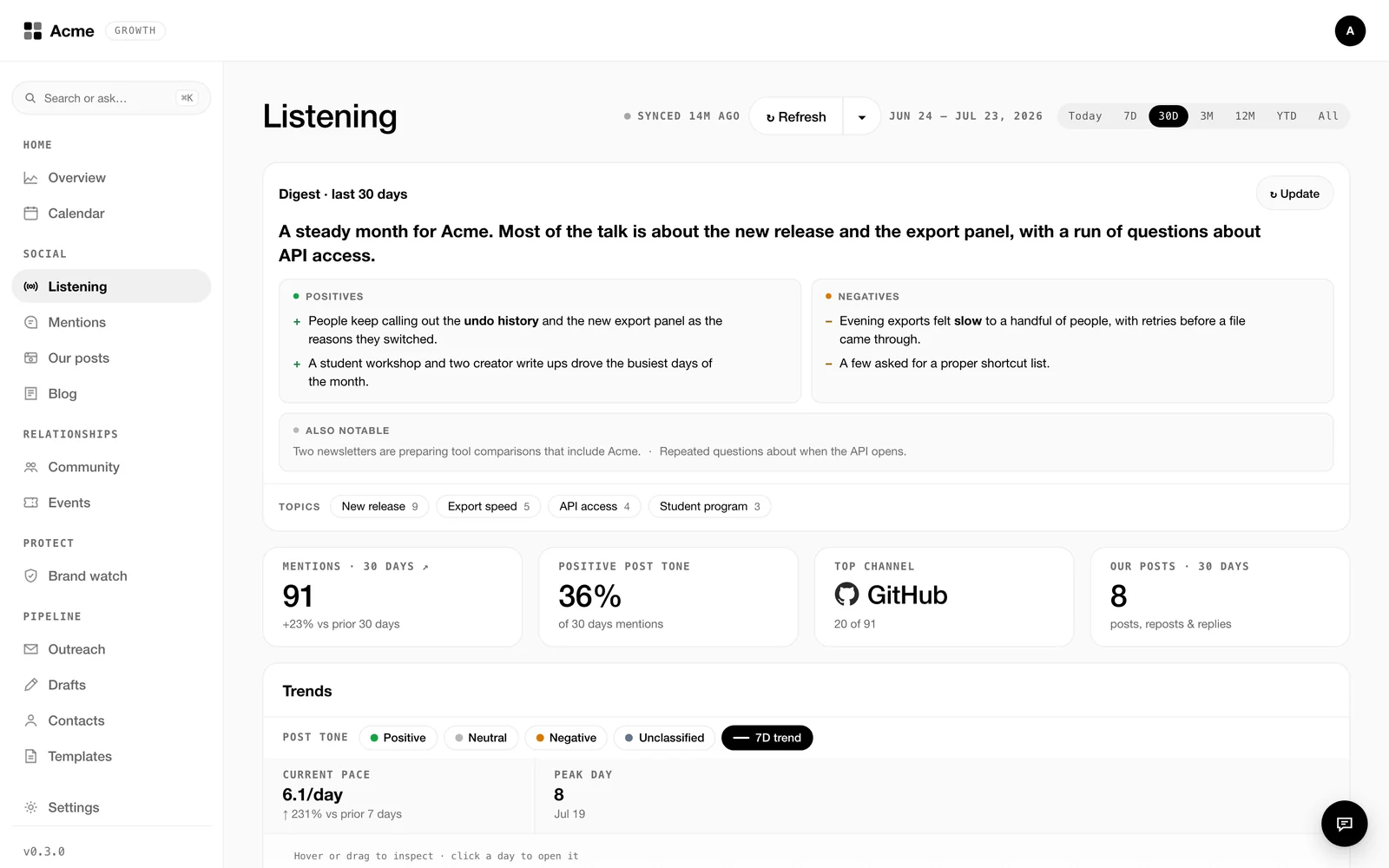Click the digest Update button
This screenshot has width=1389, height=868.
(x=1294, y=194)
